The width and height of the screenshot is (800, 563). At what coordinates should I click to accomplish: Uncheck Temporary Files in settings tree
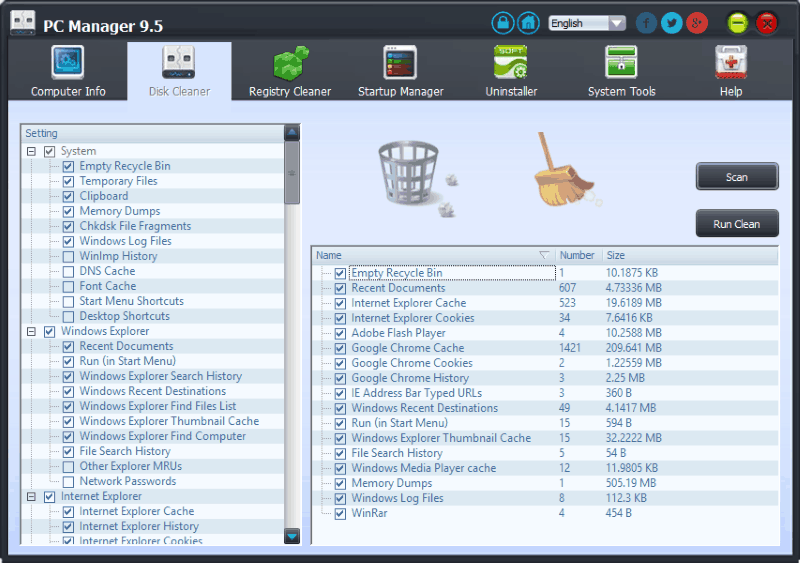[x=68, y=182]
